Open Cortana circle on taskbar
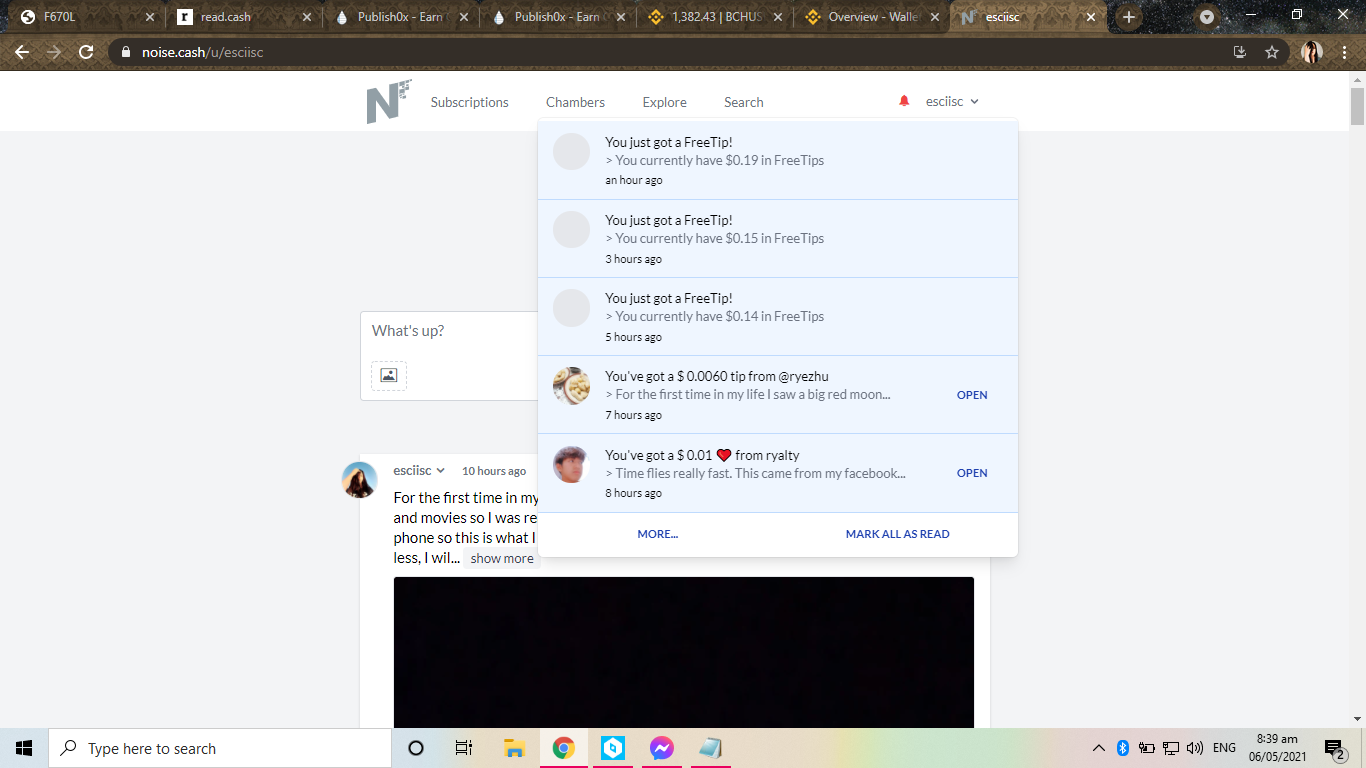This screenshot has width=1366, height=768. 416,748
